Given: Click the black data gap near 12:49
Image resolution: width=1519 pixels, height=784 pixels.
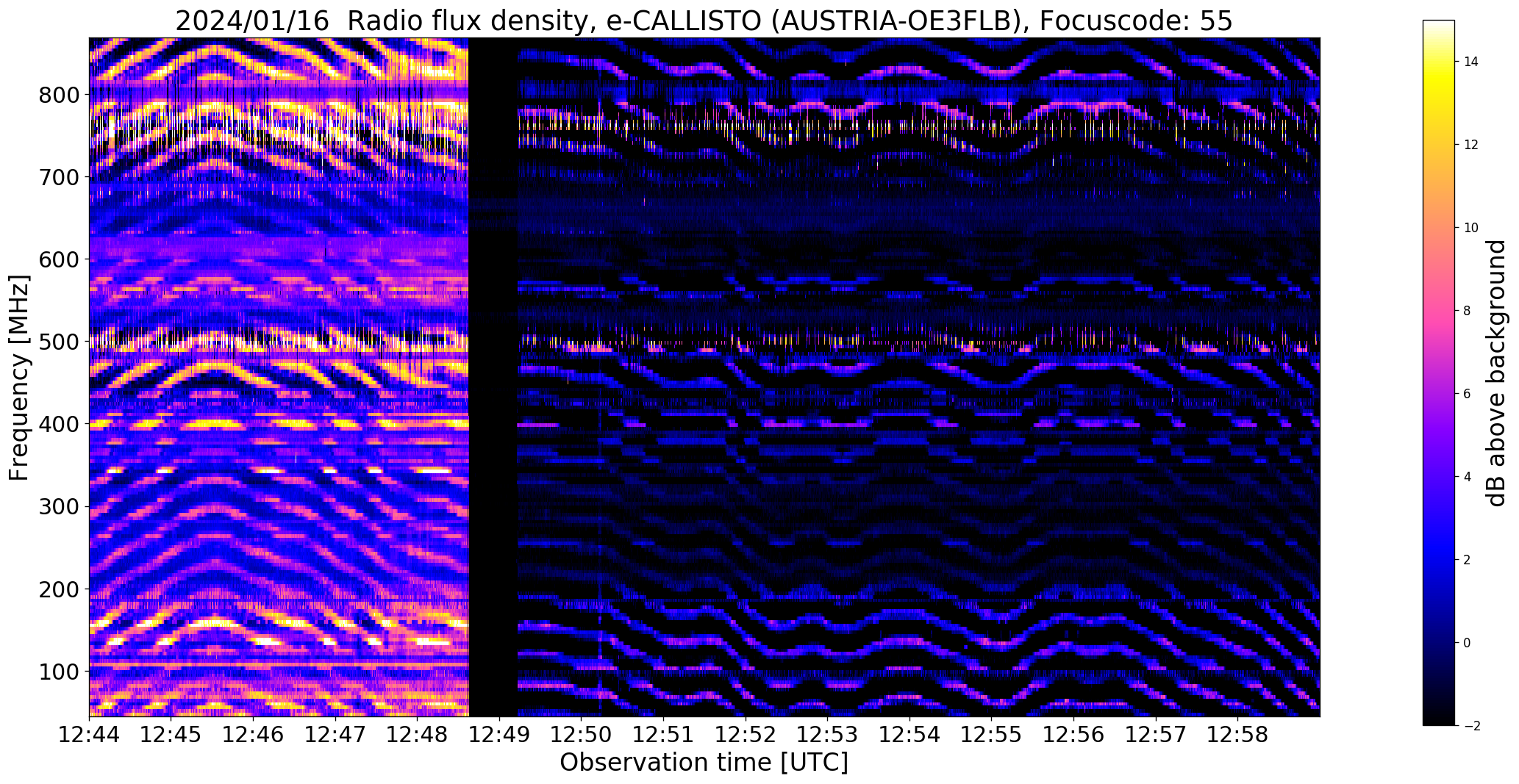Looking at the screenshot, I should coord(493,377).
